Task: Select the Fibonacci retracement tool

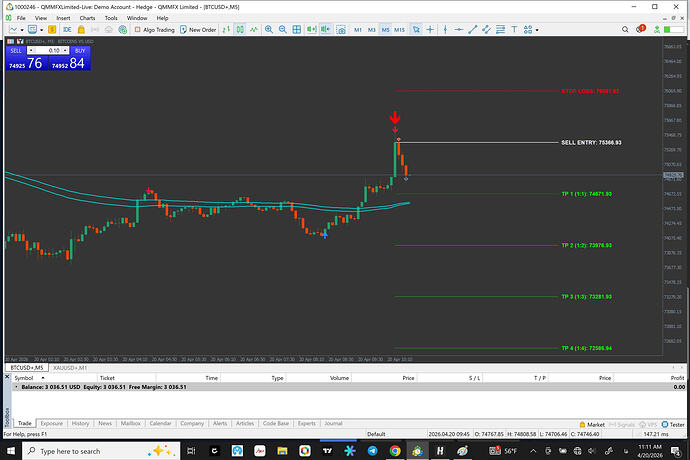Action: tap(500, 29)
